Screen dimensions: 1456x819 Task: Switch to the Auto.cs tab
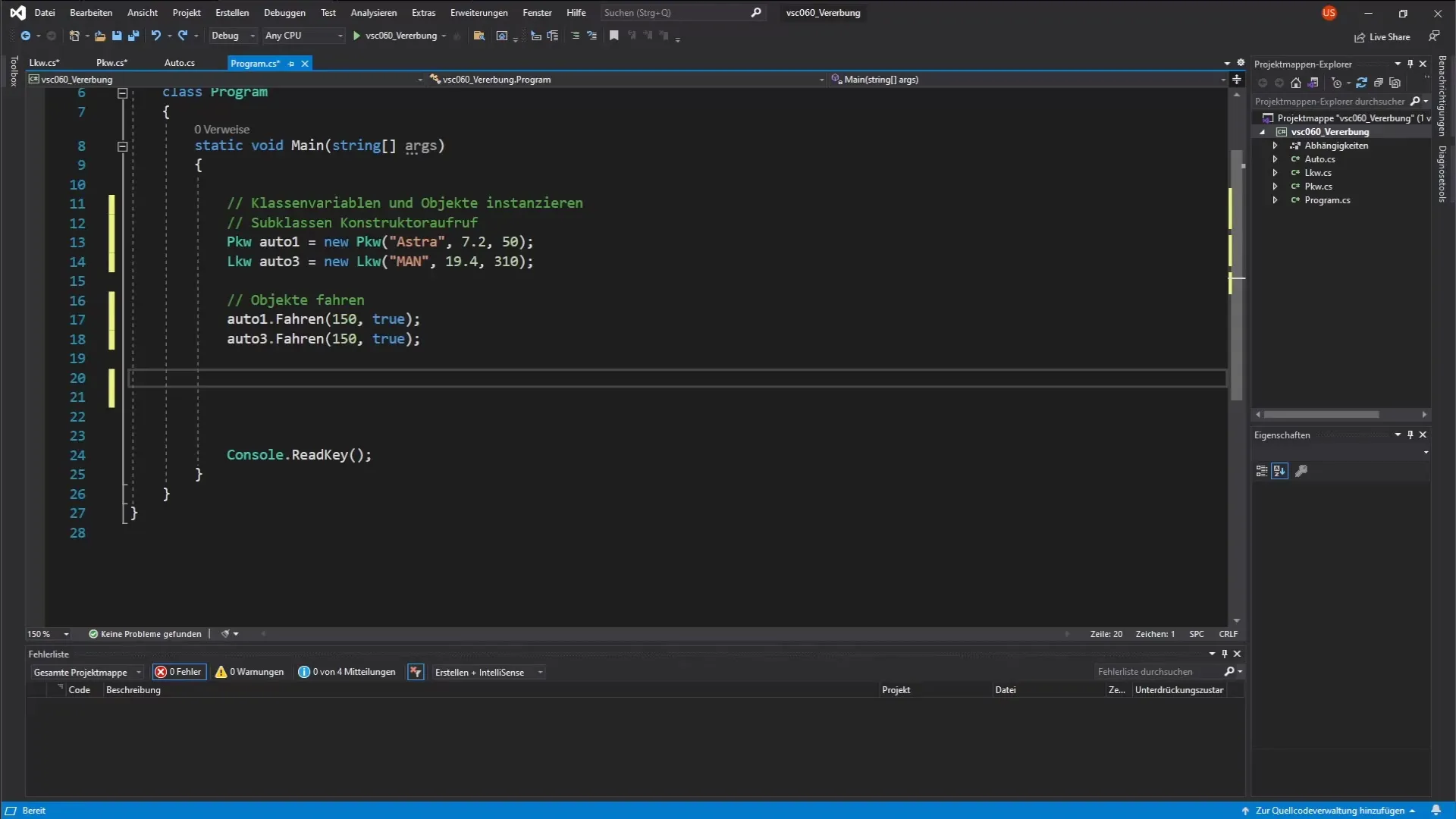pos(180,63)
